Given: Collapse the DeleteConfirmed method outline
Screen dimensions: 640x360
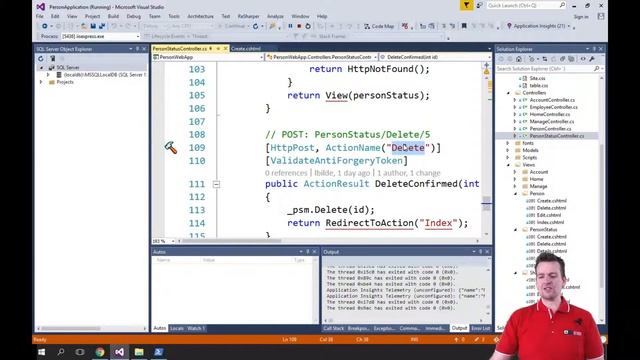Looking at the screenshot, I should coord(216,184).
